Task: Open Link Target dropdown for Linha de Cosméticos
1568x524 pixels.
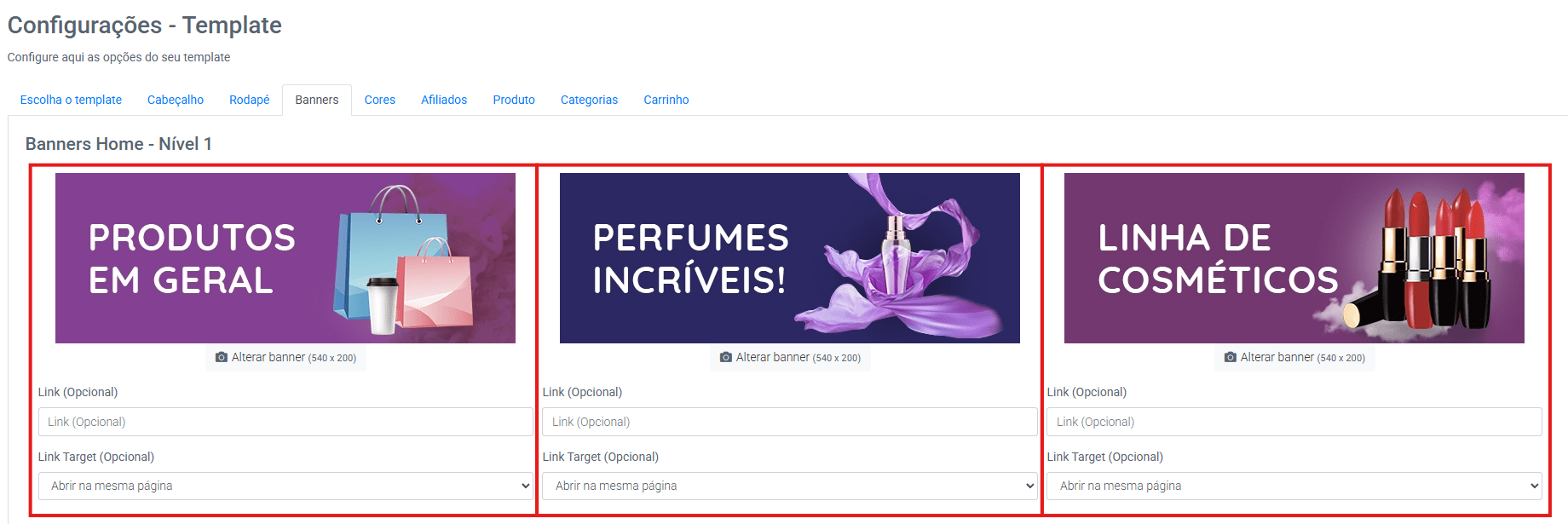Action: pyautogui.click(x=1294, y=486)
